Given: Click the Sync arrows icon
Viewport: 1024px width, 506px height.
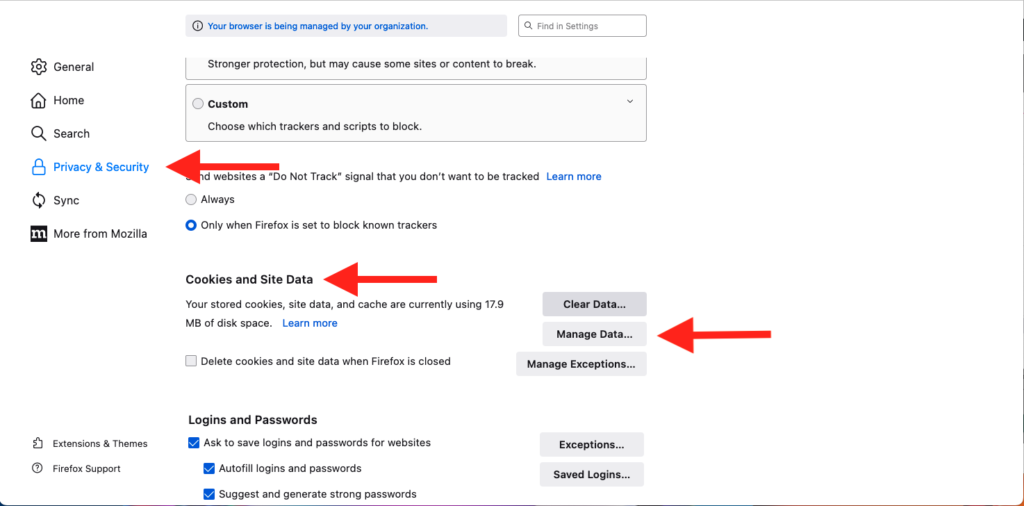Looking at the screenshot, I should click(x=39, y=200).
